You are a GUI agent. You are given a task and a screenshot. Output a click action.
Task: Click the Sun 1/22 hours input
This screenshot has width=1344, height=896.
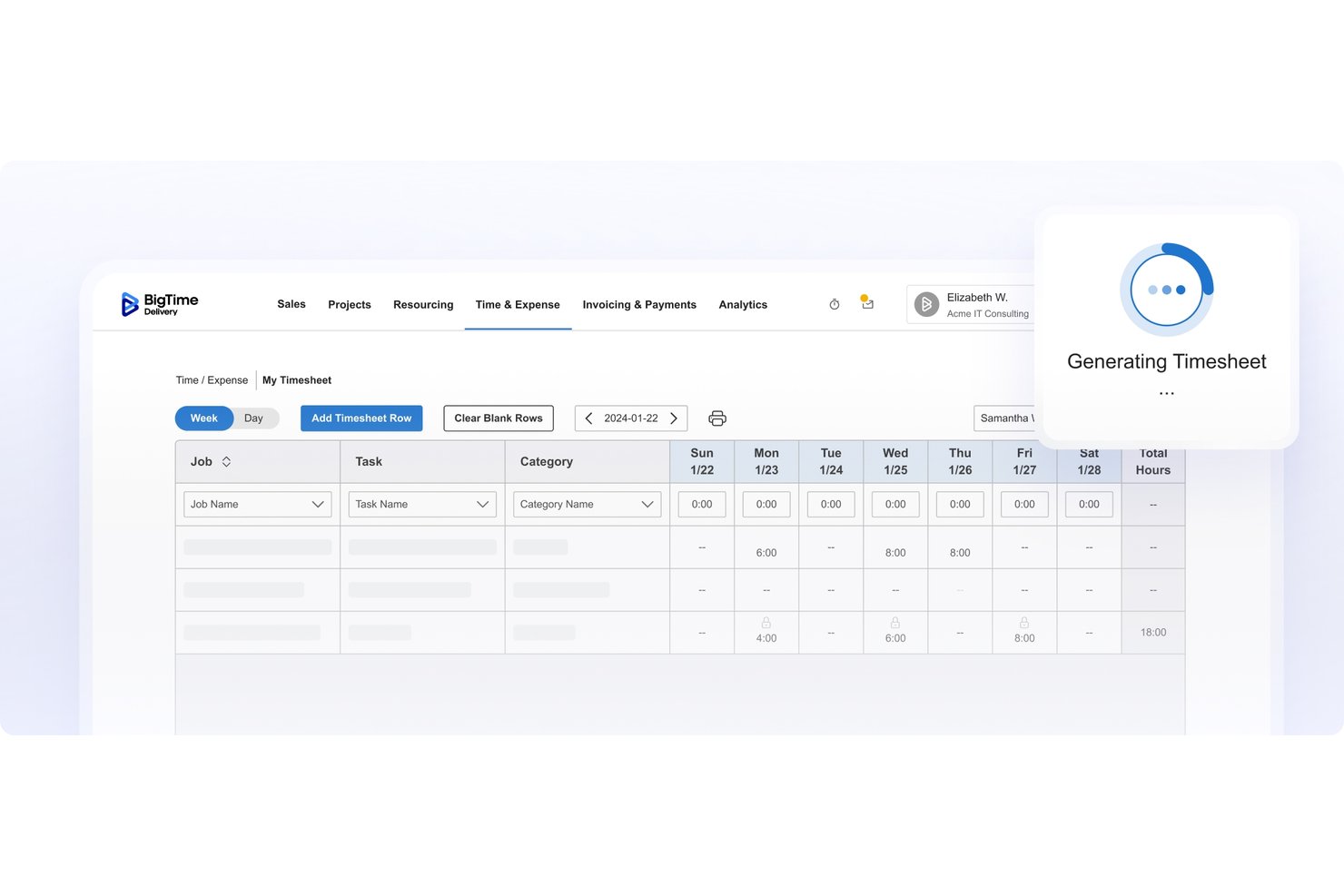click(x=702, y=505)
